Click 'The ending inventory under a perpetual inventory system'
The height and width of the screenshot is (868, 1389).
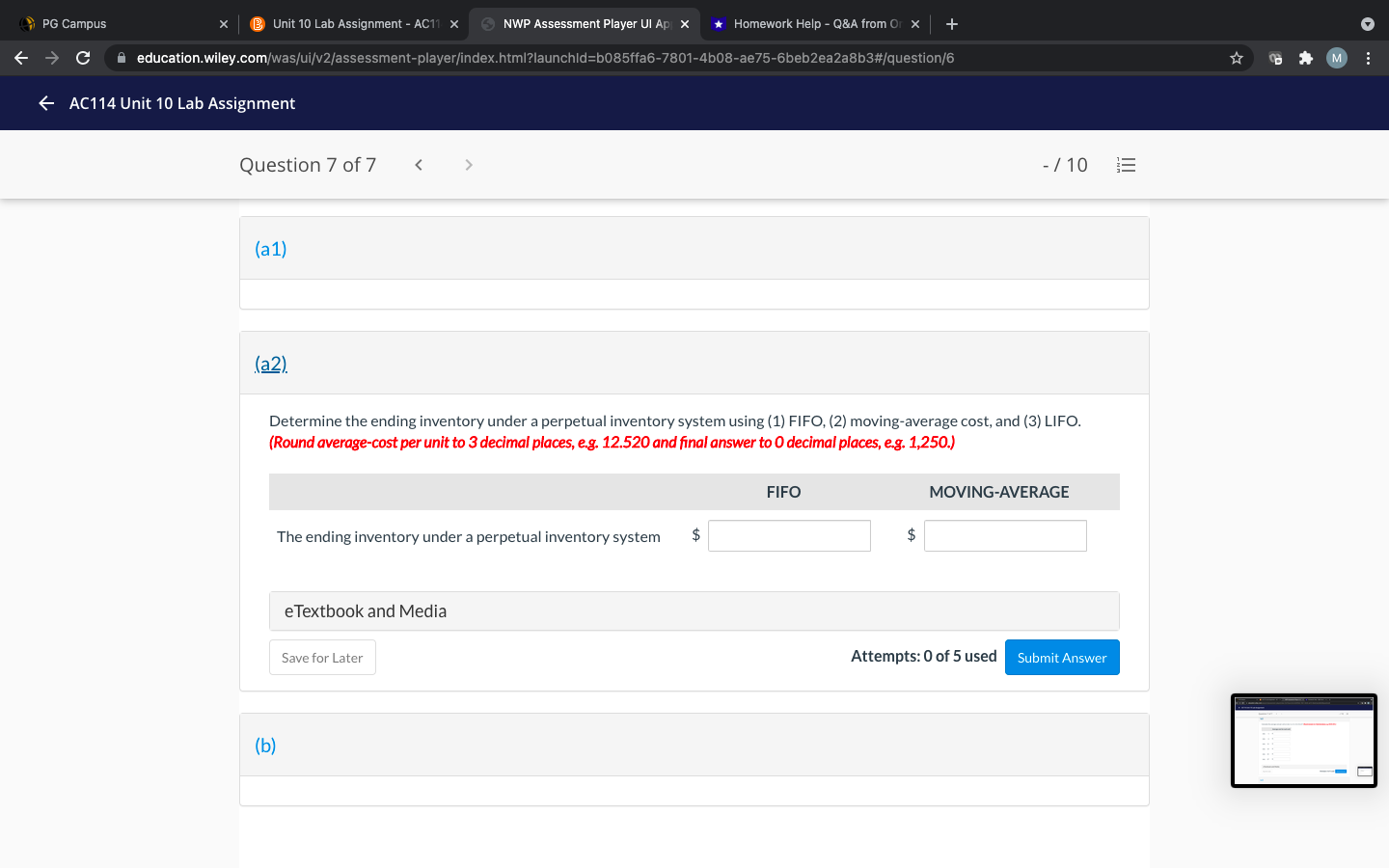[x=469, y=537]
